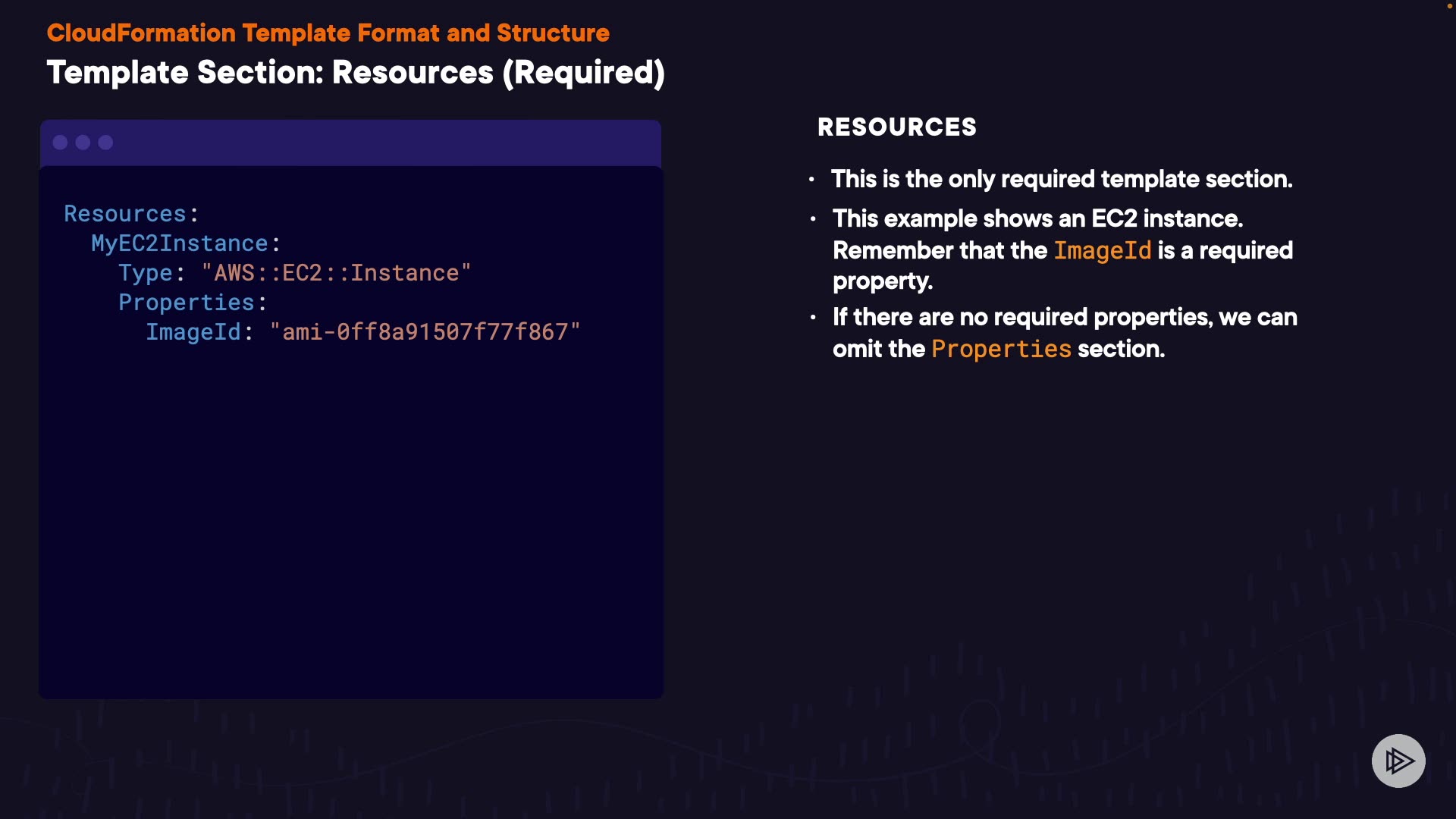
Task: Click the orange ImageId word in bullet text
Action: click(1102, 250)
